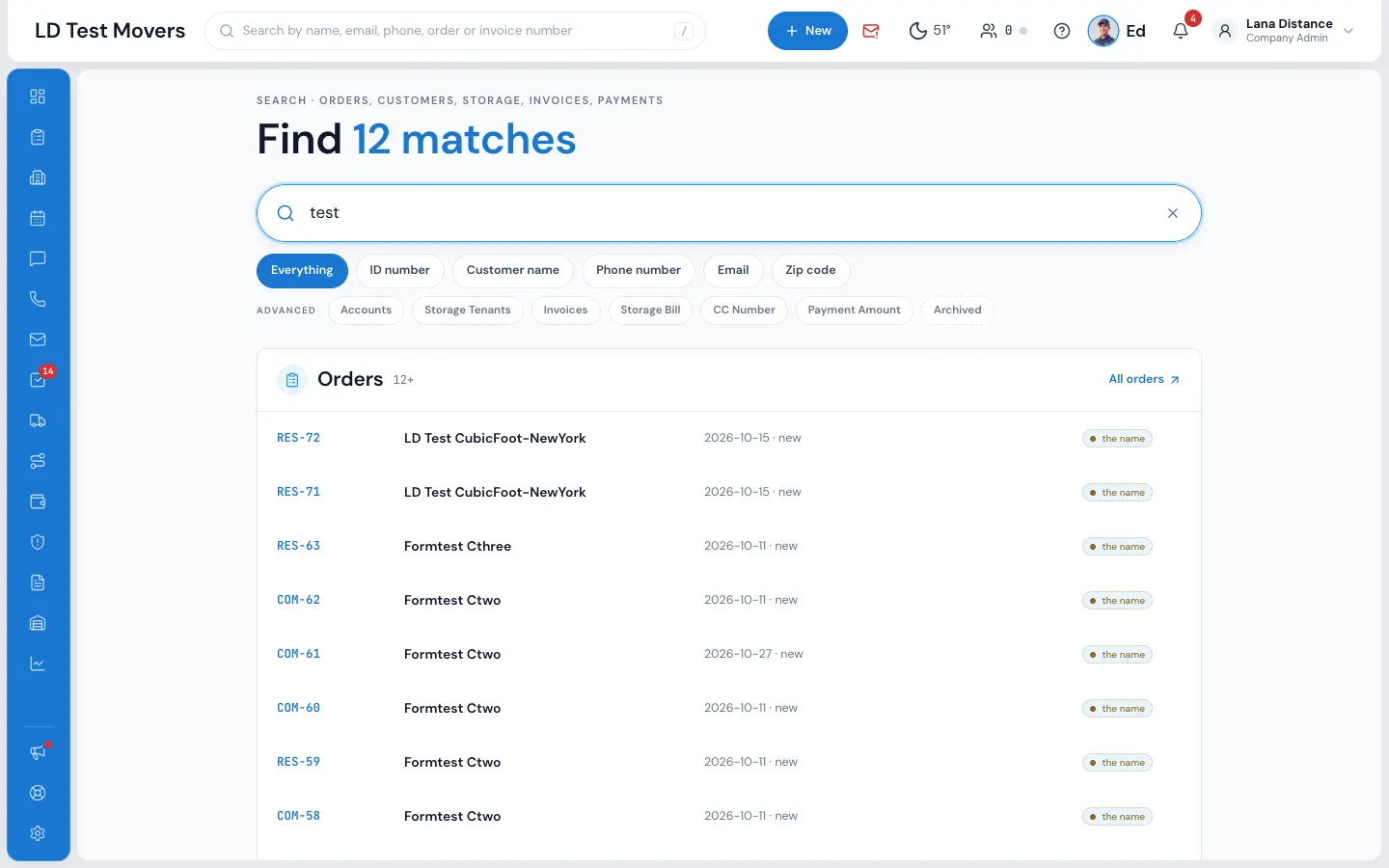Open the truck dispatch icon in sidebar
Screen dimensions: 1389x868
pyautogui.click(x=38, y=420)
